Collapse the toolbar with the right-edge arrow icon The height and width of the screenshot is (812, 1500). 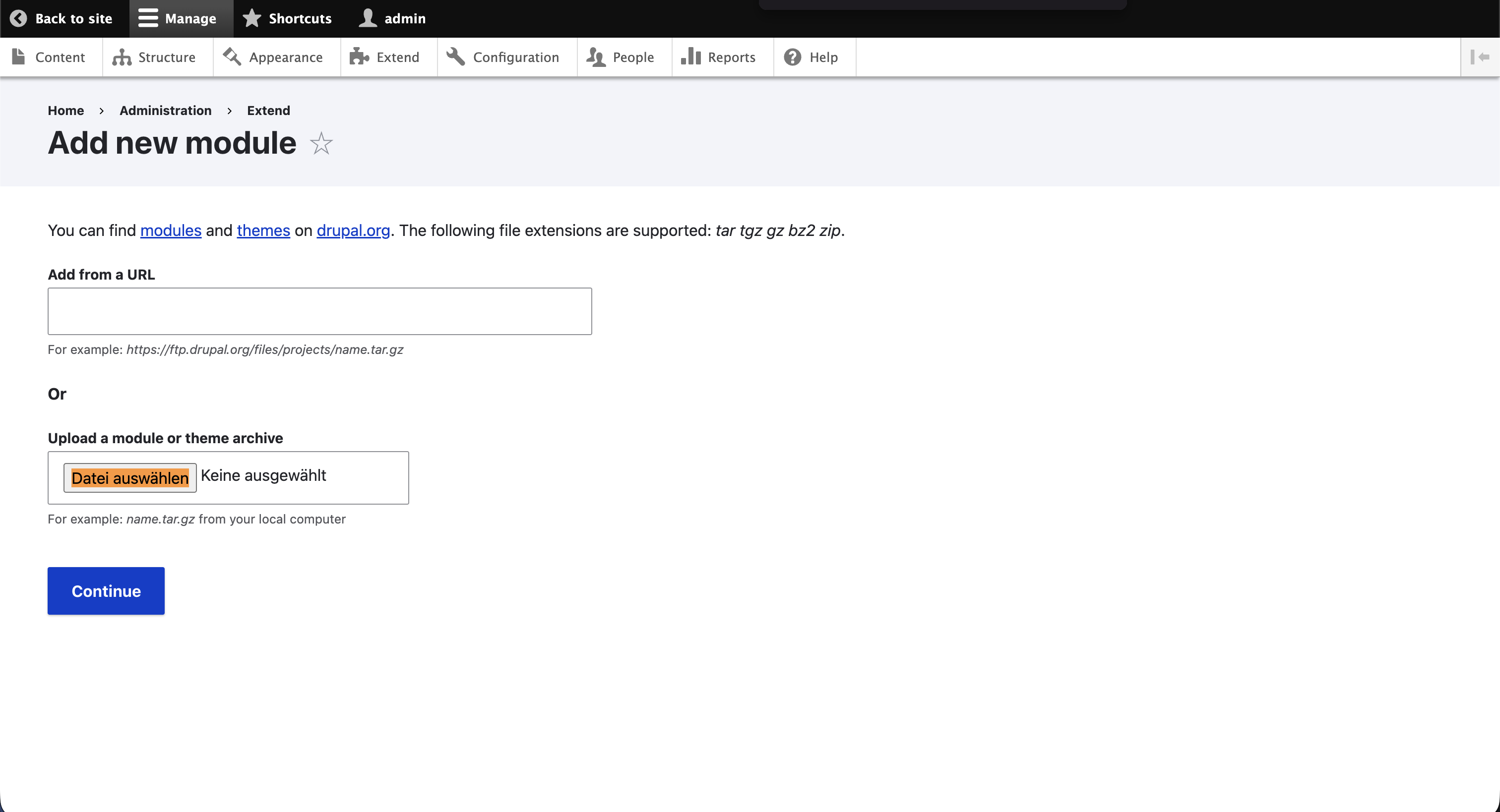1481,57
